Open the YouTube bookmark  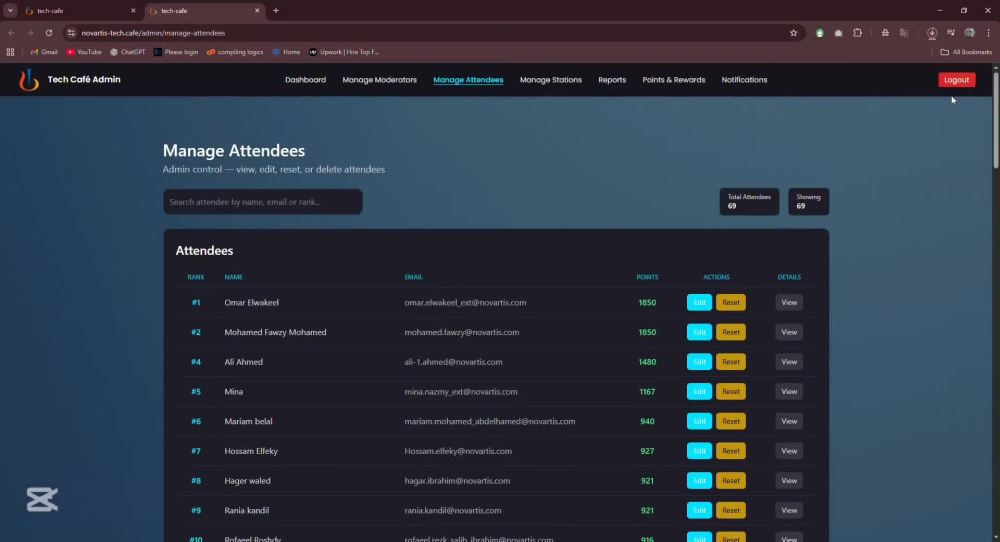[x=84, y=52]
